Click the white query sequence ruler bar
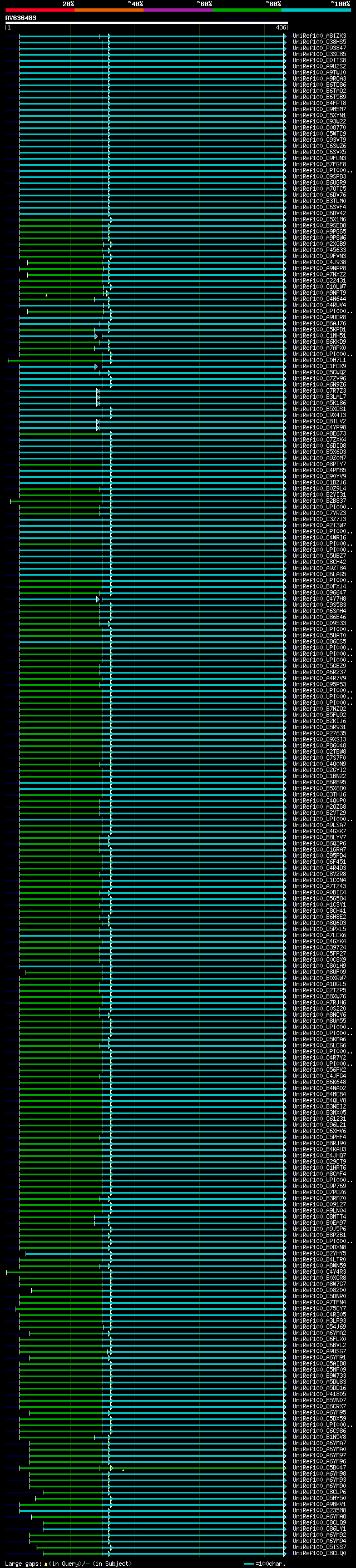The height and width of the screenshot is (1568, 356). click(x=146, y=23)
